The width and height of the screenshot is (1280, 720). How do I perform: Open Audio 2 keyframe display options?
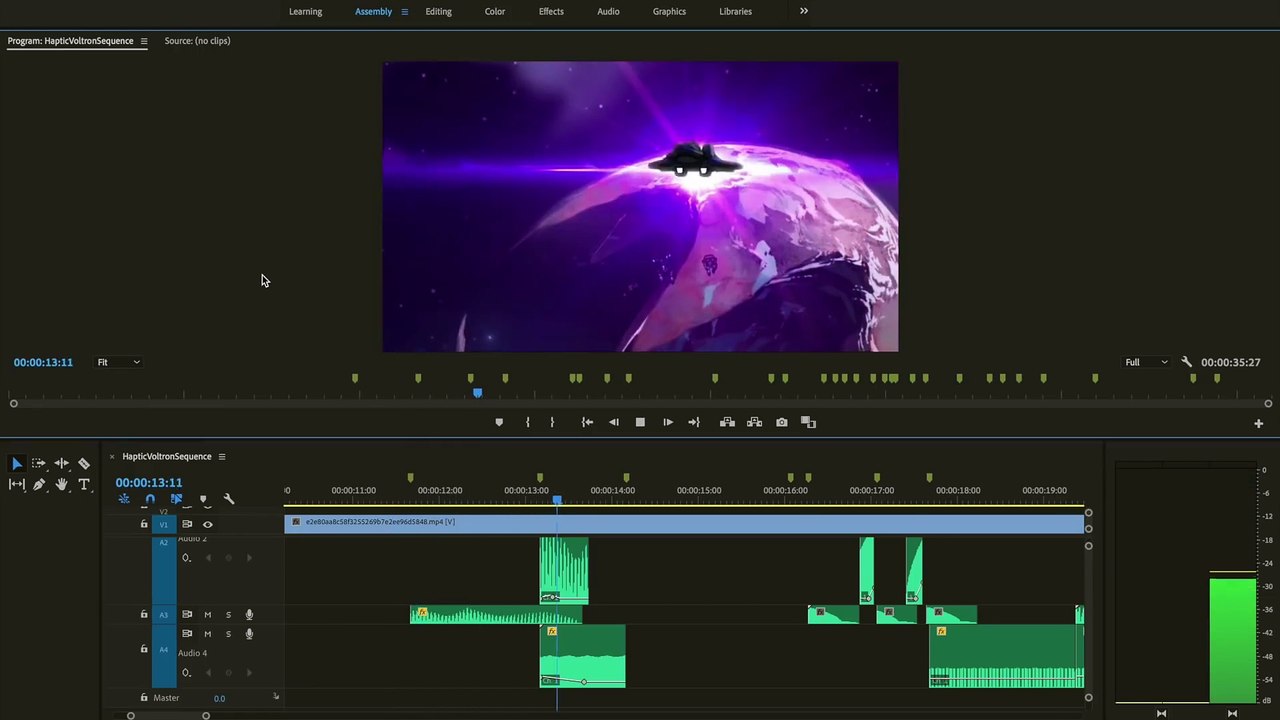[186, 558]
